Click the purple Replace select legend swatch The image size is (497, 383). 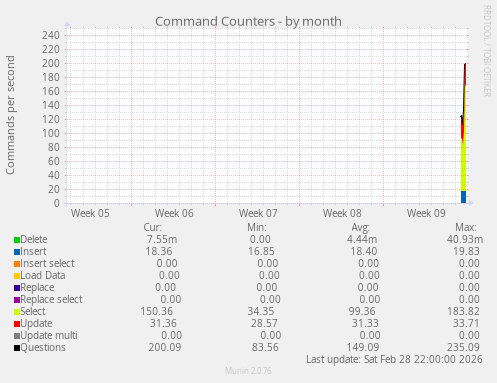coord(17,300)
